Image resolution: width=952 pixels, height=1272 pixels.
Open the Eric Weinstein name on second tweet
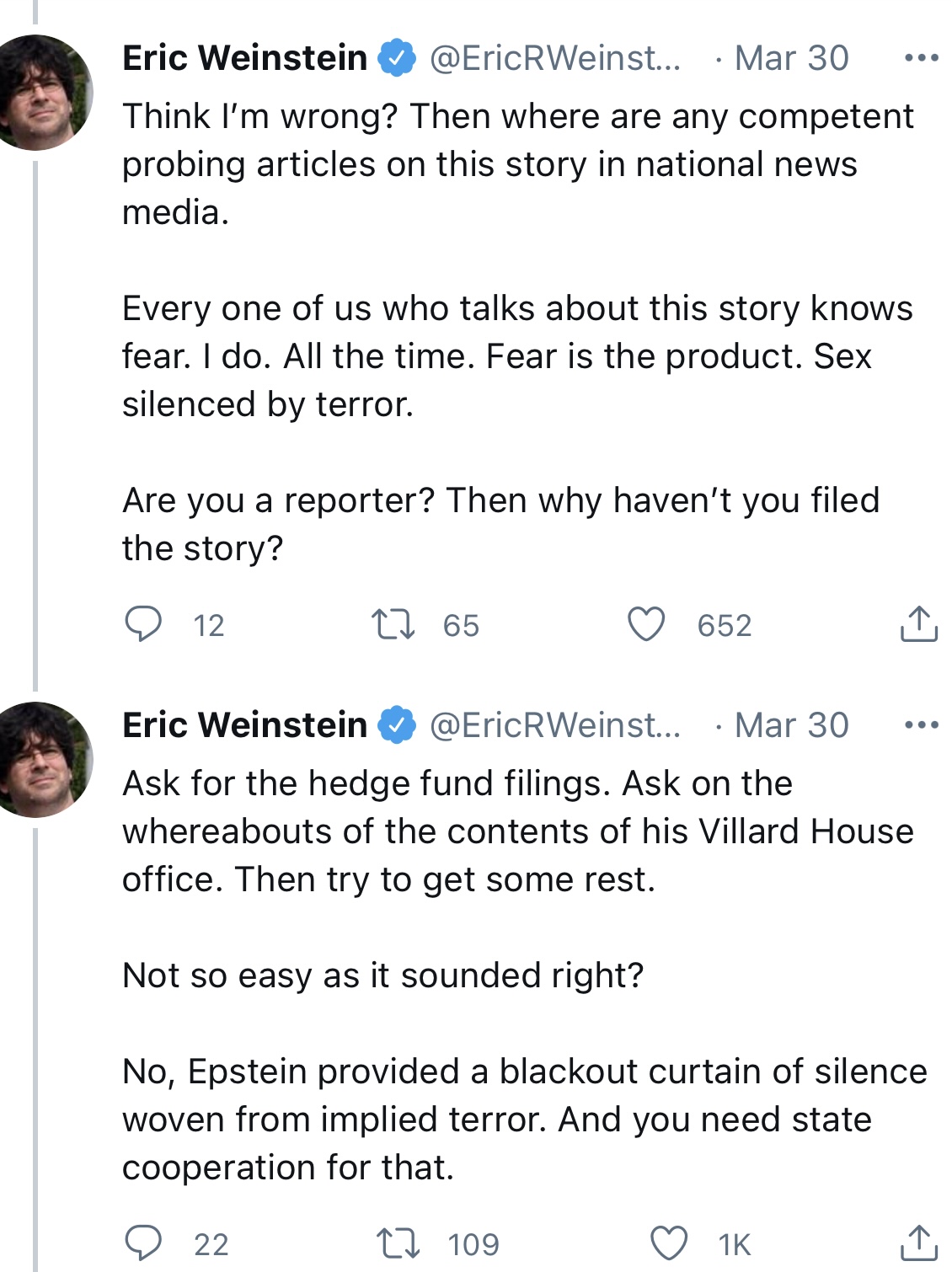point(245,724)
